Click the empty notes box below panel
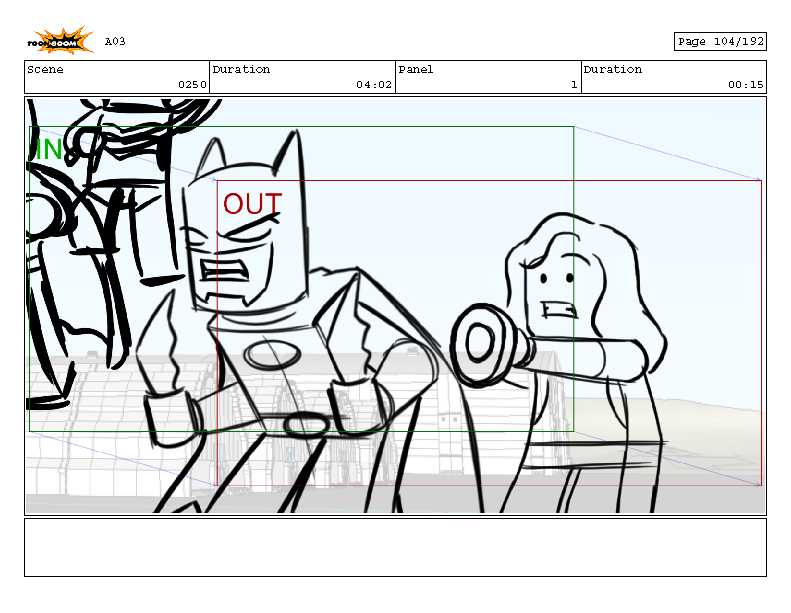 tap(396, 547)
